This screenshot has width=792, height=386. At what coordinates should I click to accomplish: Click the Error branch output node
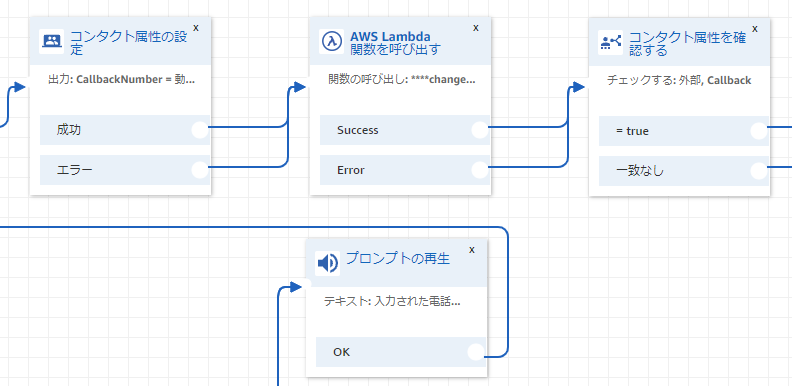pos(480,170)
